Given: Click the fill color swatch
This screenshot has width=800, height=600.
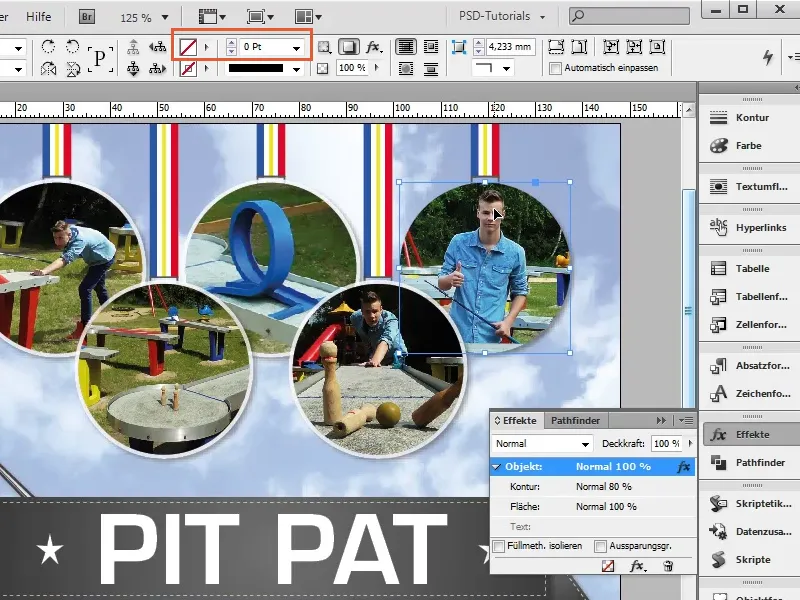Looking at the screenshot, I should 188,47.
